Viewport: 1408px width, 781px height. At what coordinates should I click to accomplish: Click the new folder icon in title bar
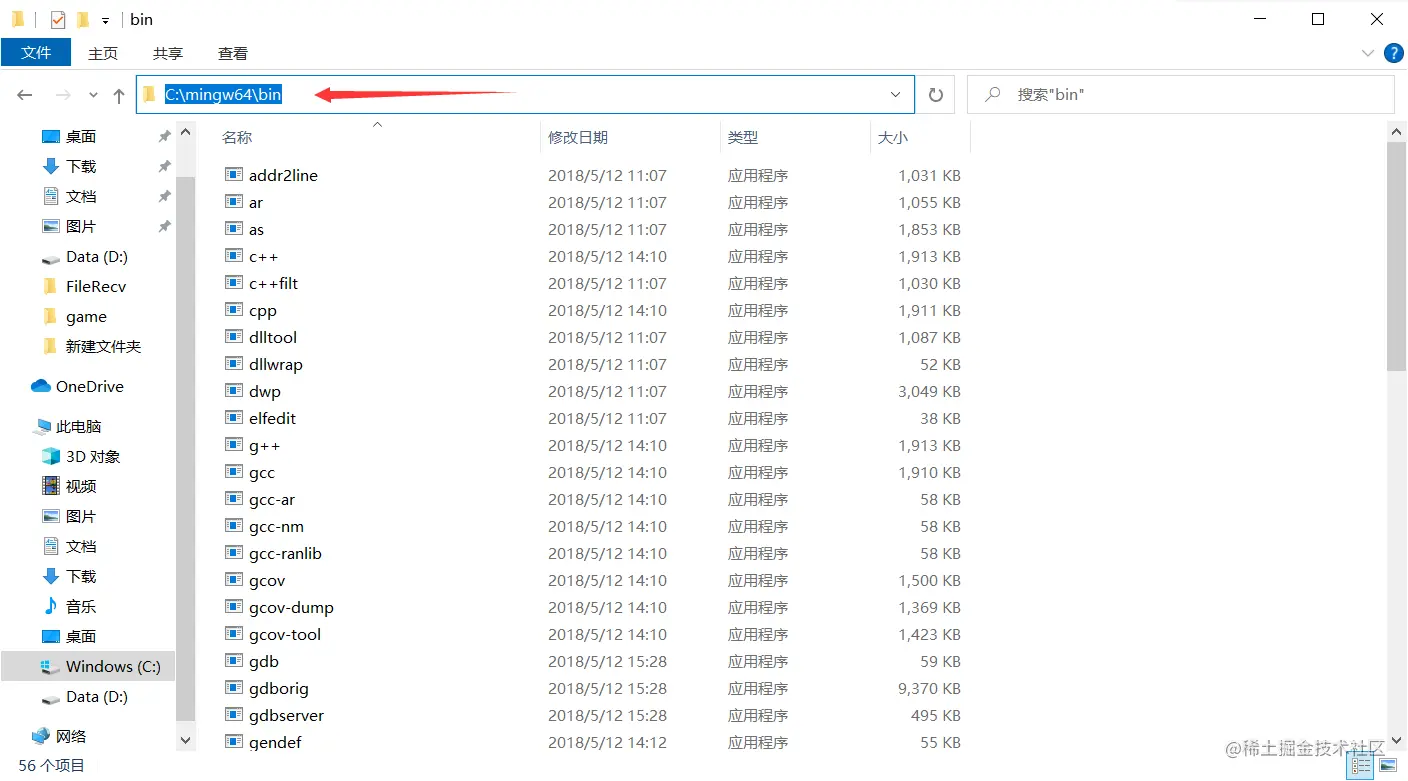[83, 19]
